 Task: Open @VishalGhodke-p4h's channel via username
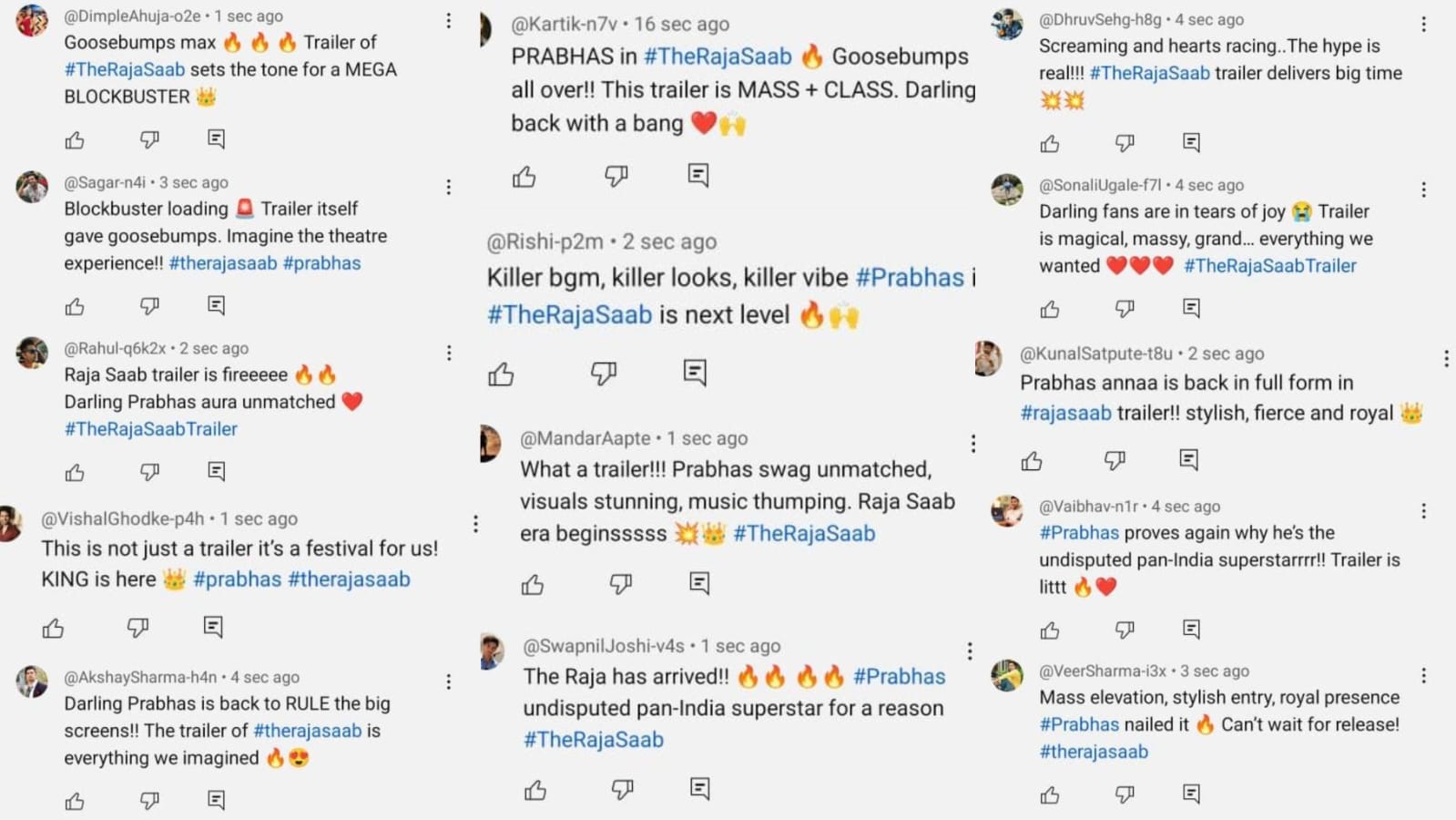click(123, 519)
